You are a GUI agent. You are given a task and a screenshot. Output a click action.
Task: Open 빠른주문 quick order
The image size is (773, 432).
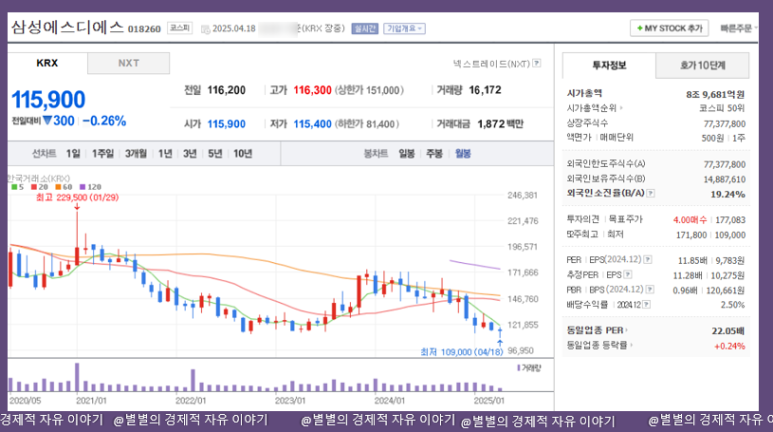pos(736,28)
